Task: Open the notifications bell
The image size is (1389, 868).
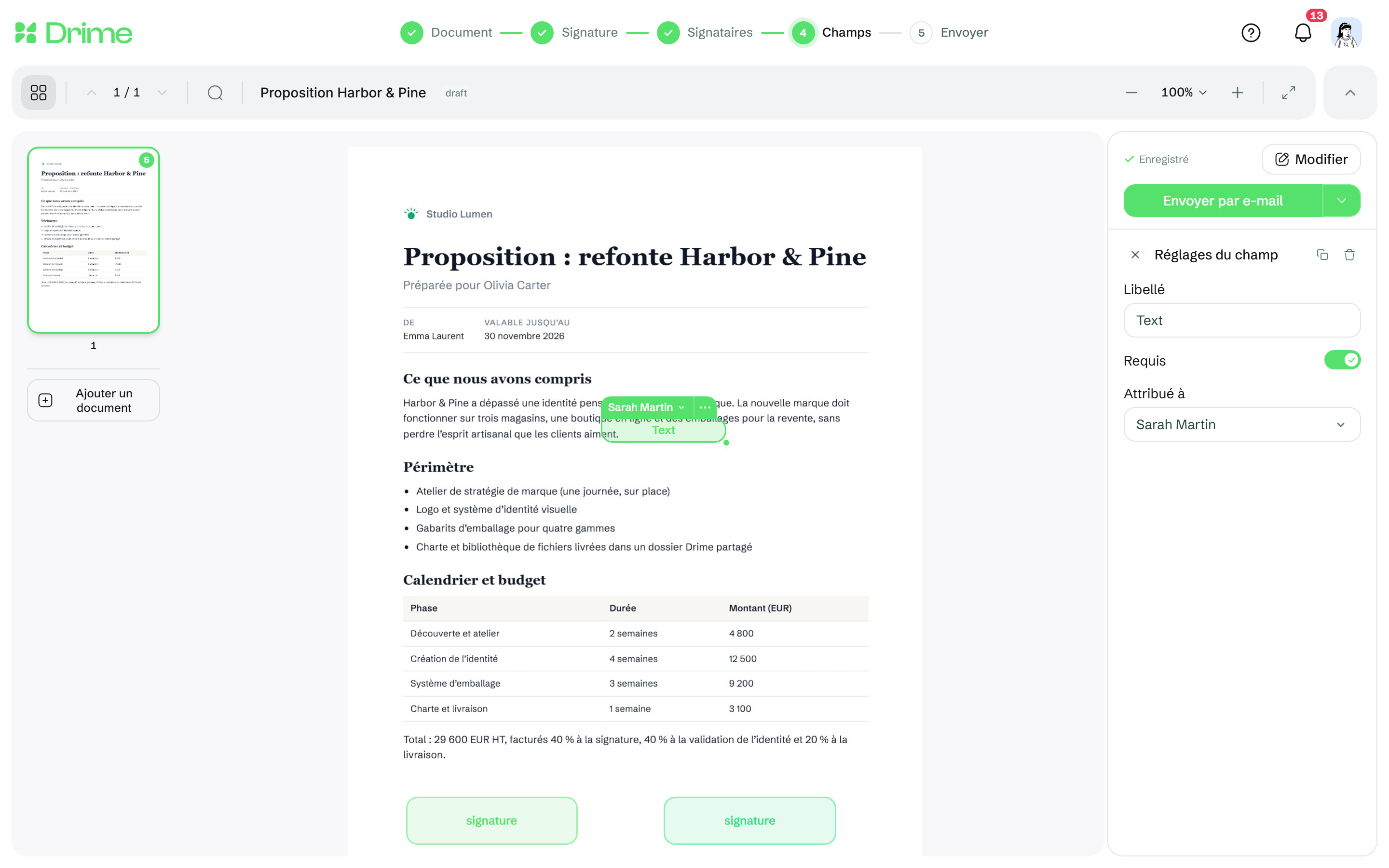Action: [x=1303, y=33]
